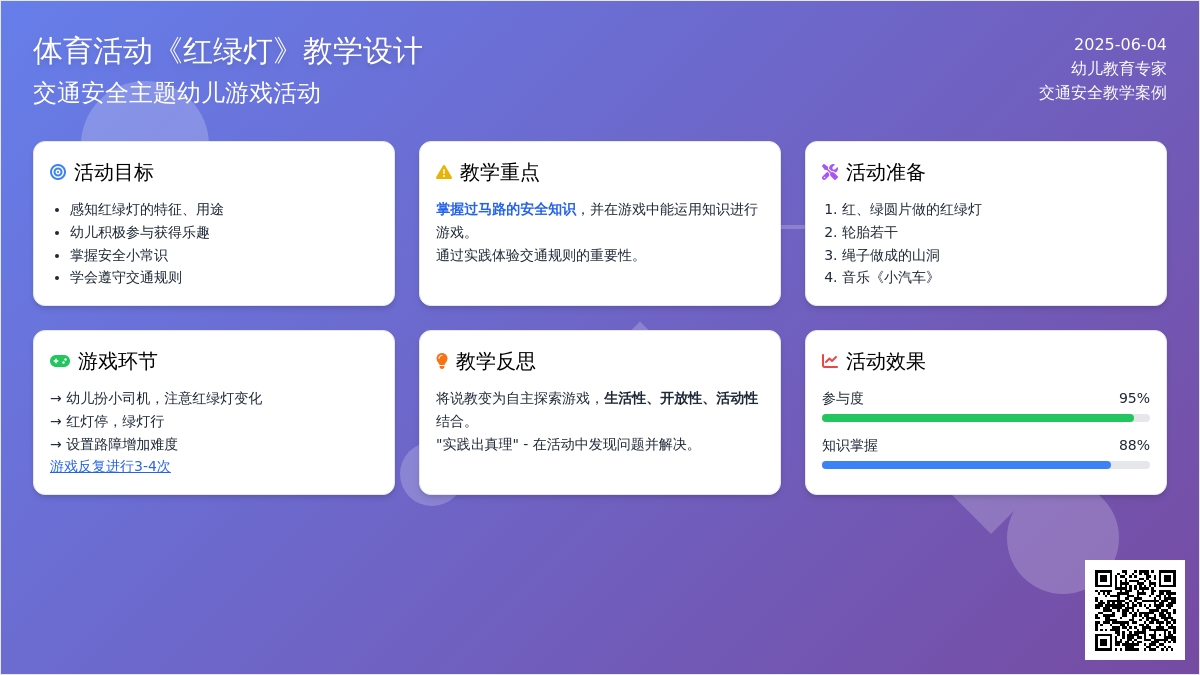
Task: Click the date 2025-06-04
Action: pos(1120,44)
